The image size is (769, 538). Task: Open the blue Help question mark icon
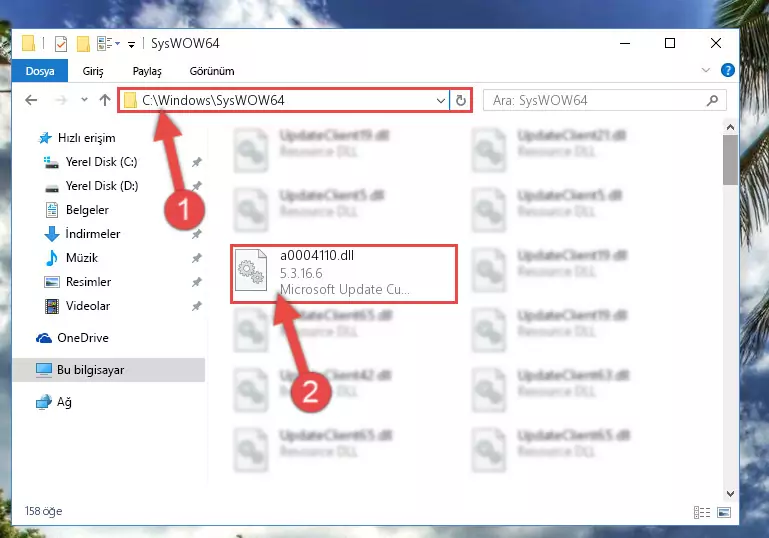pos(728,70)
